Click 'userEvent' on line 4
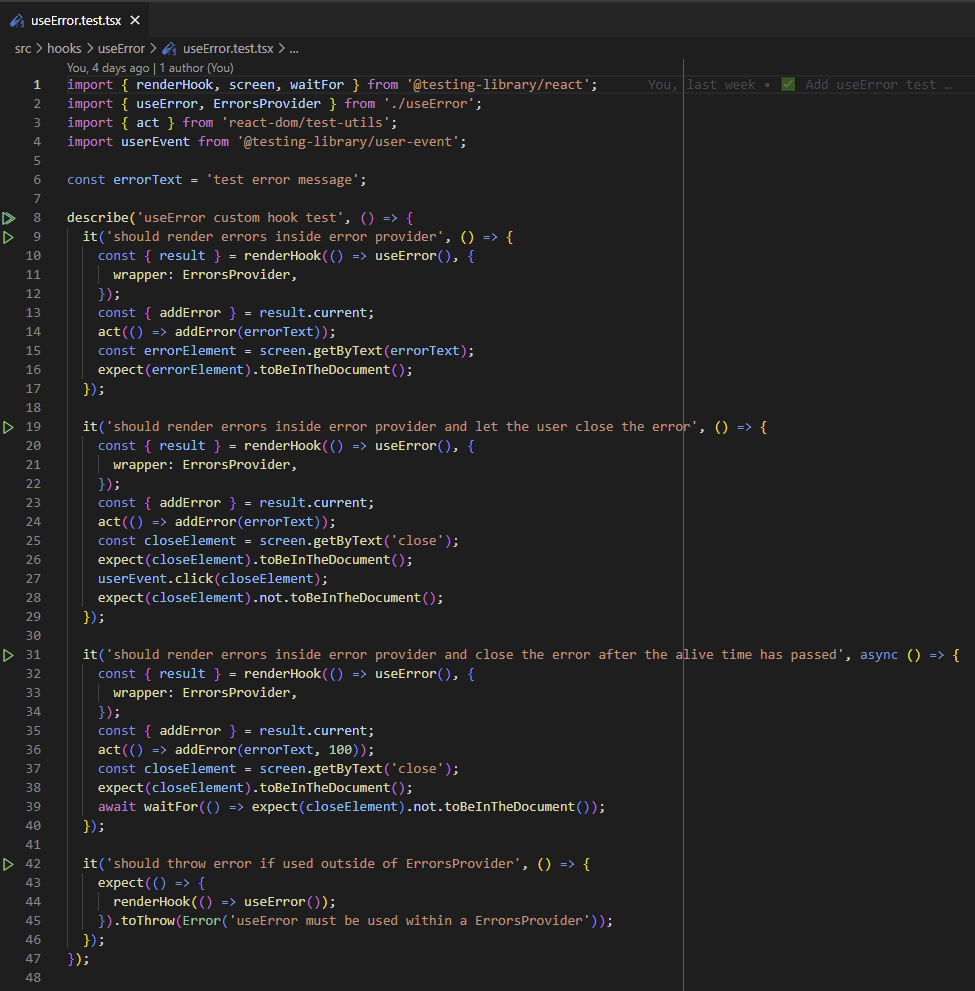The image size is (975, 991). (x=155, y=142)
